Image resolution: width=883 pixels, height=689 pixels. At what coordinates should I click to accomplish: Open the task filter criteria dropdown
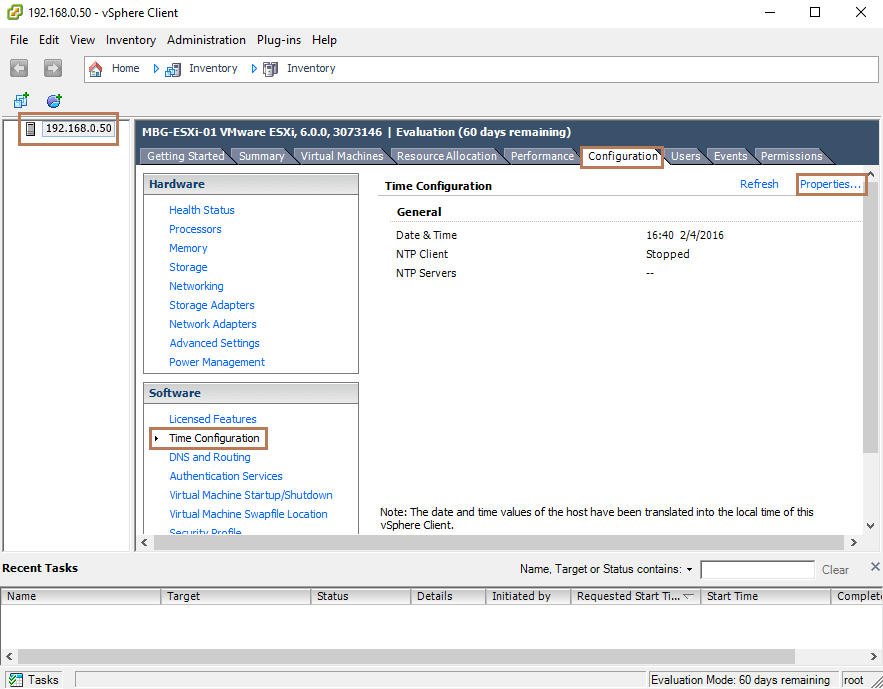(689, 569)
